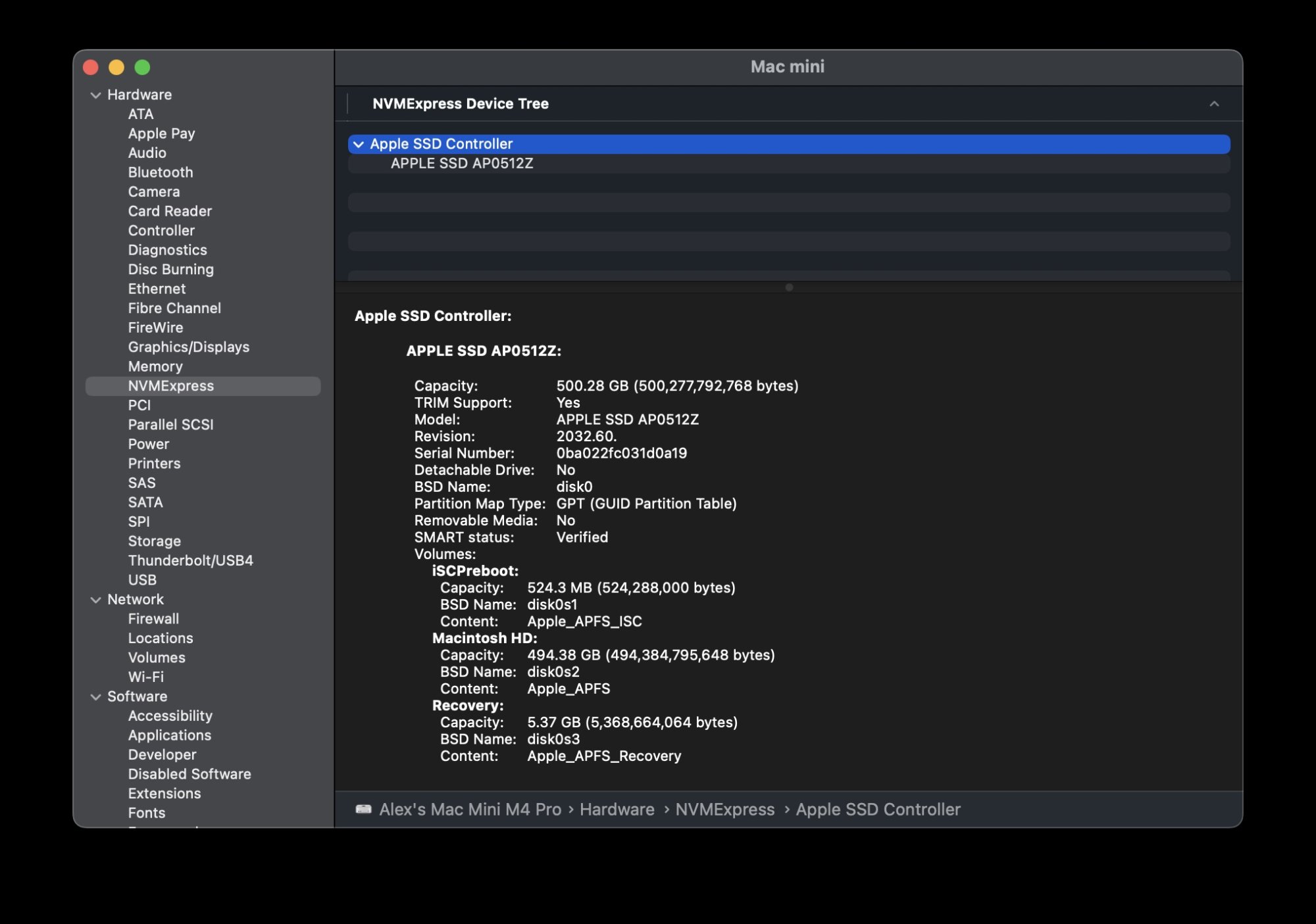The height and width of the screenshot is (924, 1316).
Task: Select Graphics/Displays in the sidebar
Action: coord(189,347)
